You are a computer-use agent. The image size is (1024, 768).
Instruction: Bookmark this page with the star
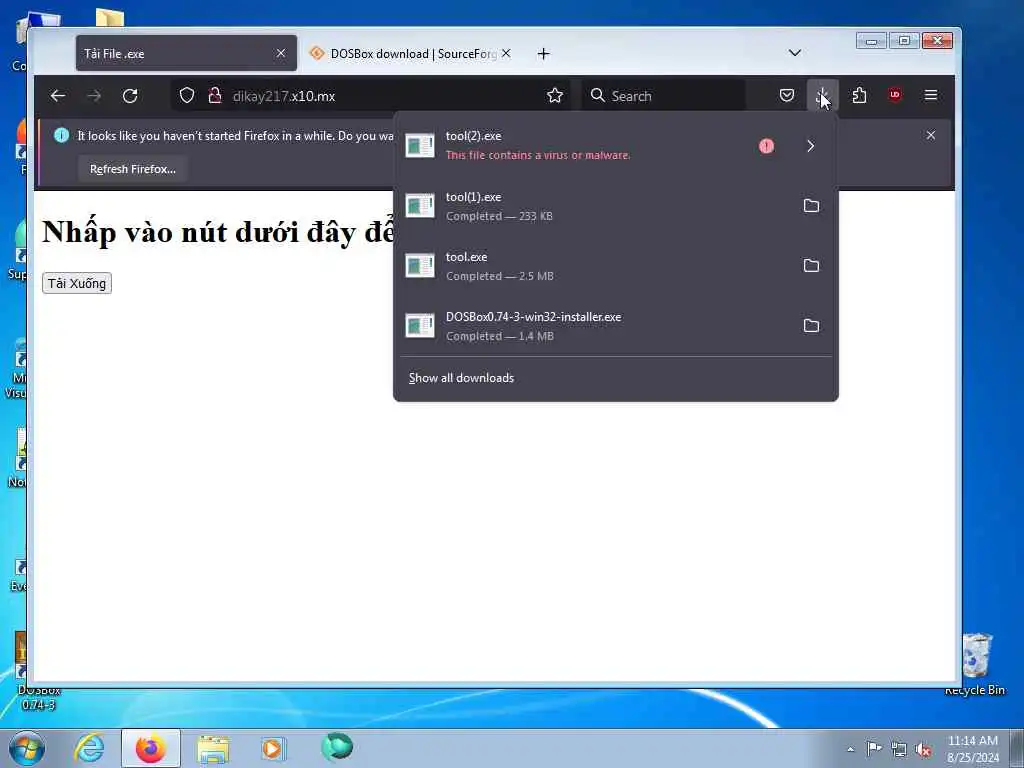(555, 96)
